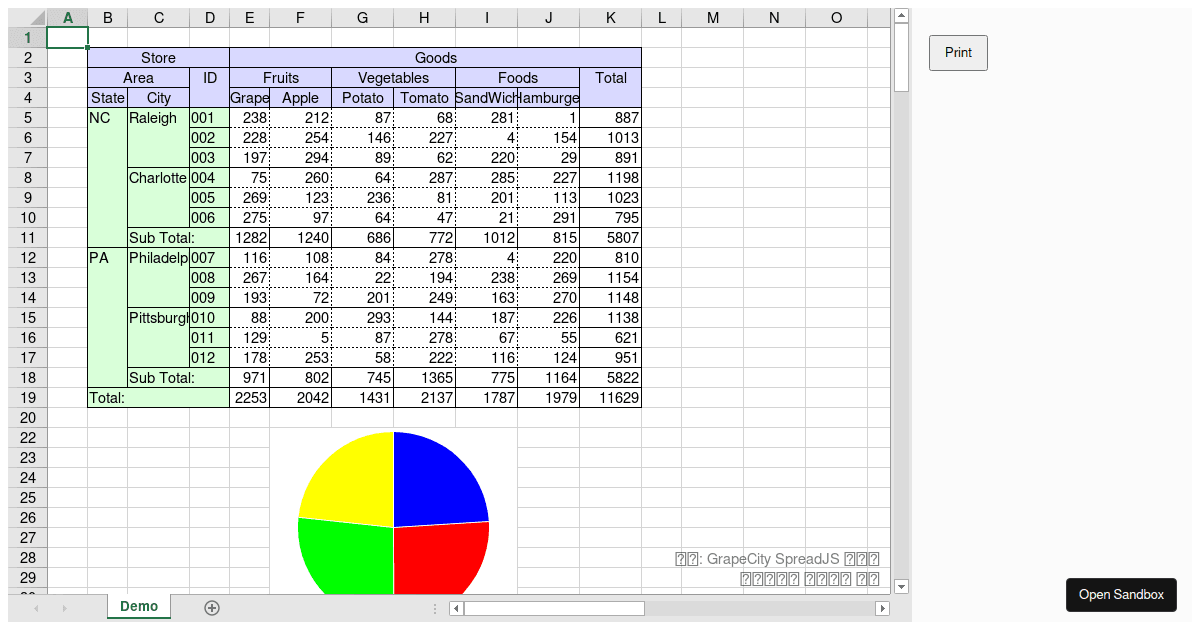Select column A header
Image resolution: width=1200 pixels, height=630 pixels.
pos(67,18)
